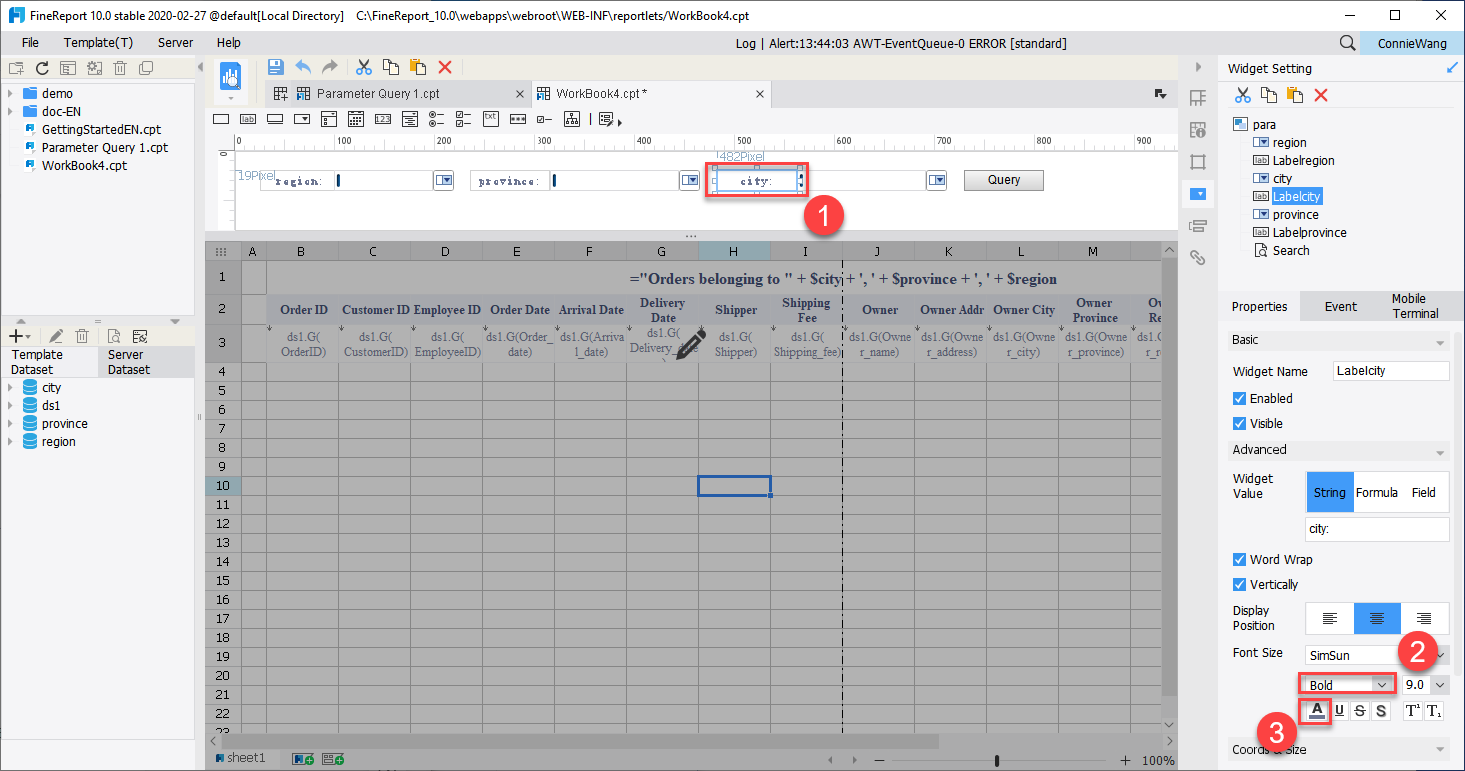
Task: Enable the Underline formatting option
Action: (1339, 710)
